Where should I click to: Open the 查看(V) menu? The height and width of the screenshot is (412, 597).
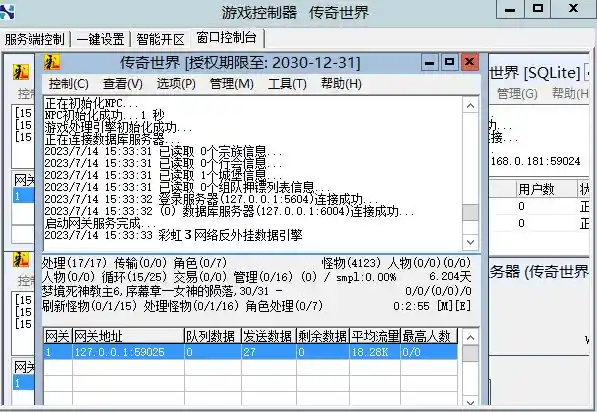[x=123, y=84]
